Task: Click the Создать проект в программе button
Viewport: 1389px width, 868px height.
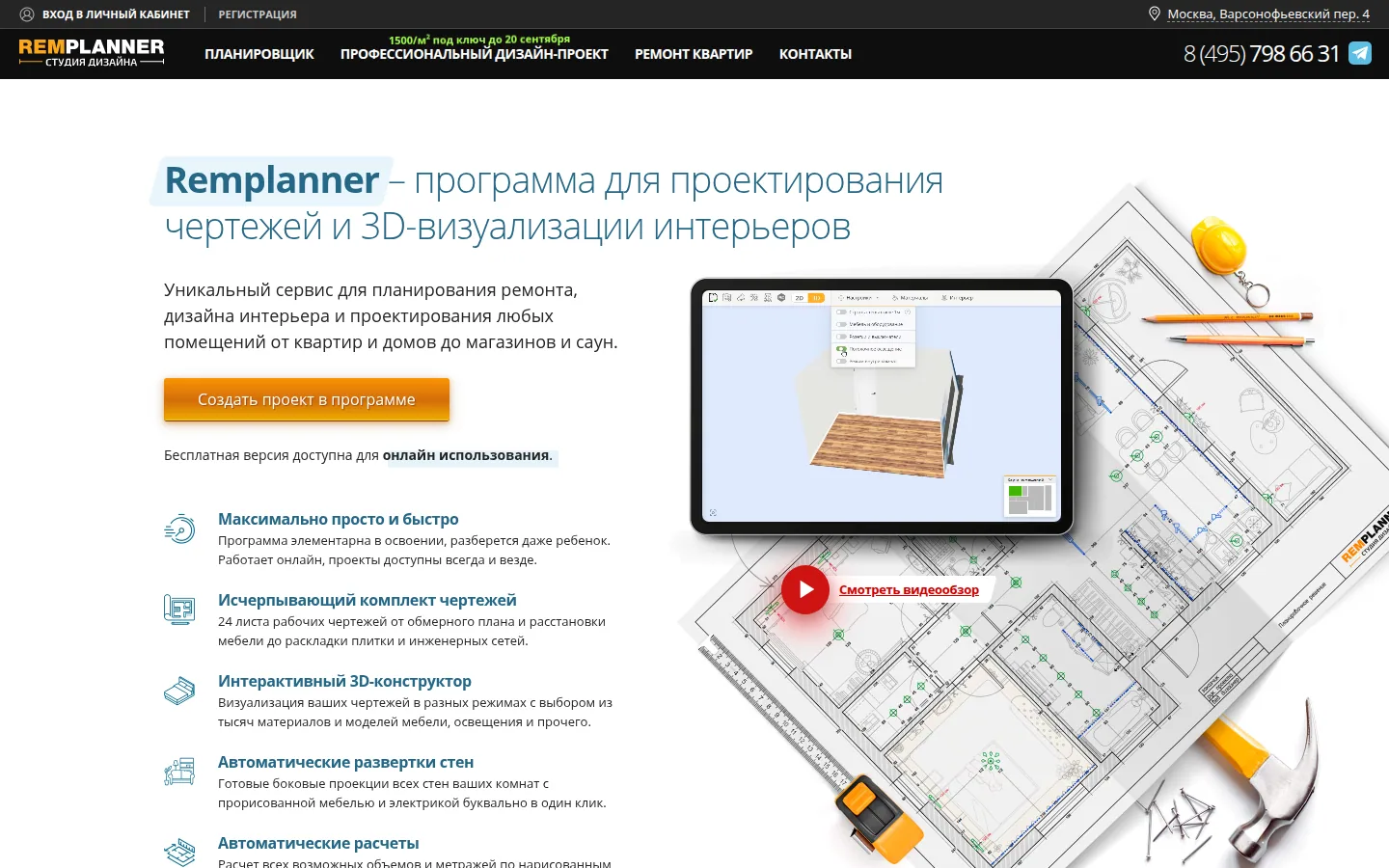Action: point(307,399)
